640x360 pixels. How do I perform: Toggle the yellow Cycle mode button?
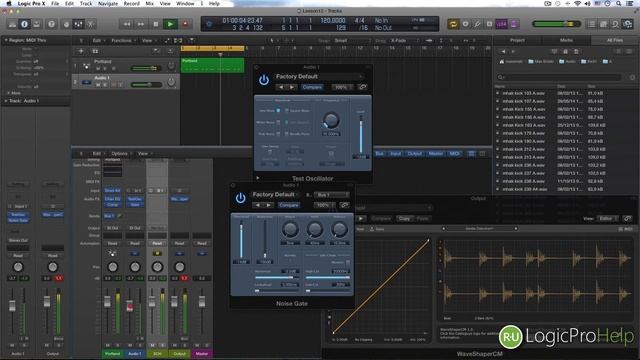pos(453,24)
